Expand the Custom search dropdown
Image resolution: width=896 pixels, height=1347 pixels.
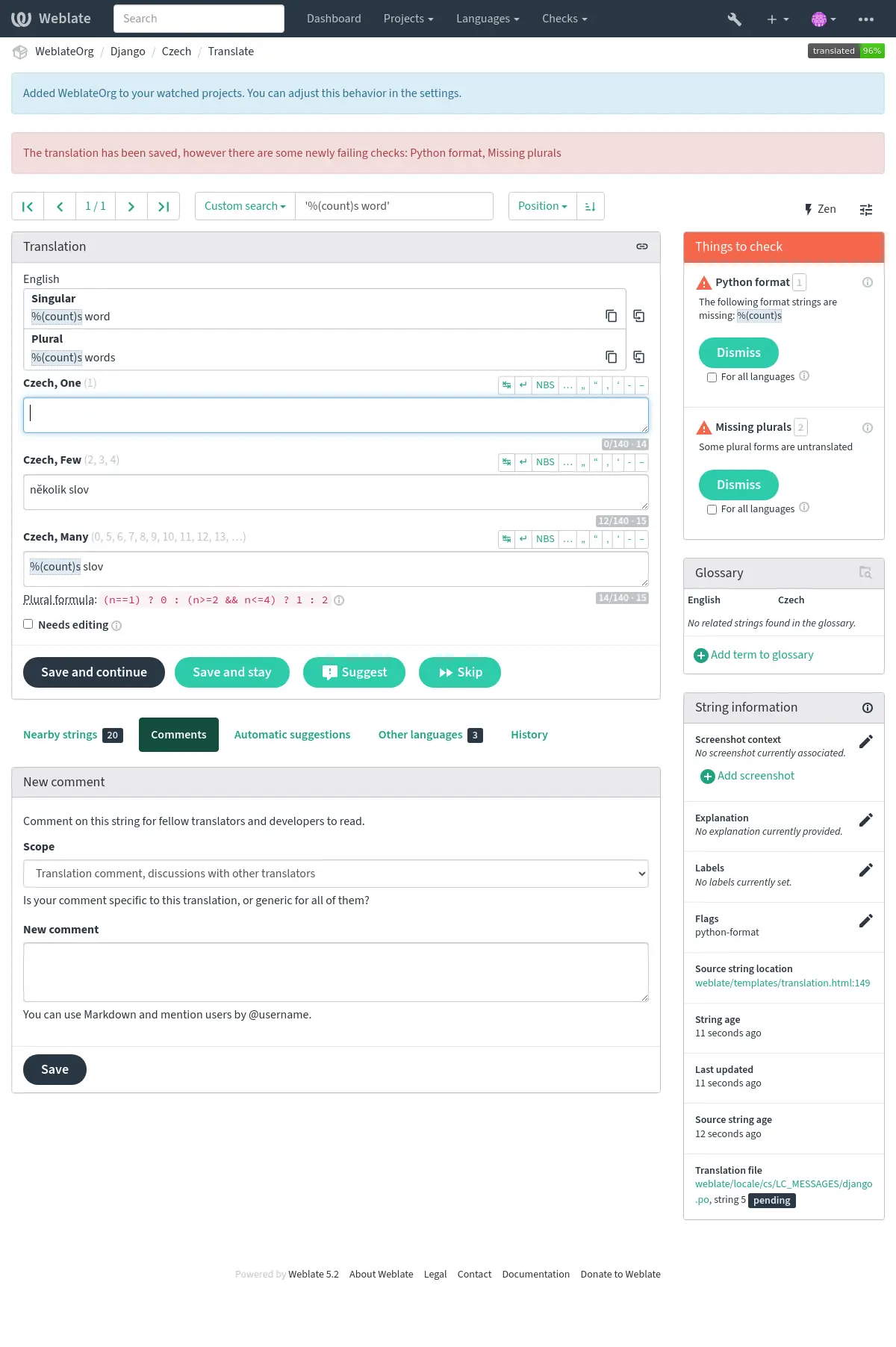point(245,207)
